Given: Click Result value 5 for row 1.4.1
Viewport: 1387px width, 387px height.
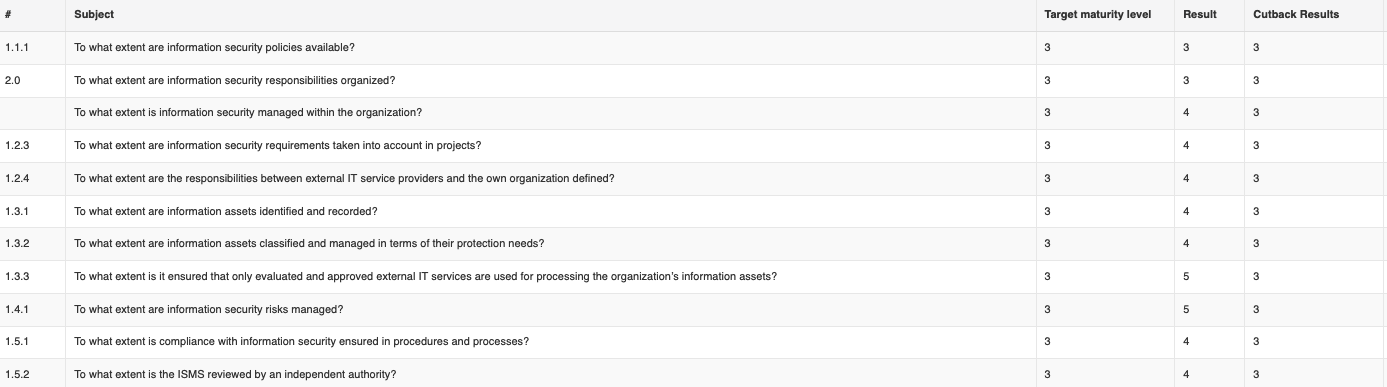Looking at the screenshot, I should [1186, 309].
